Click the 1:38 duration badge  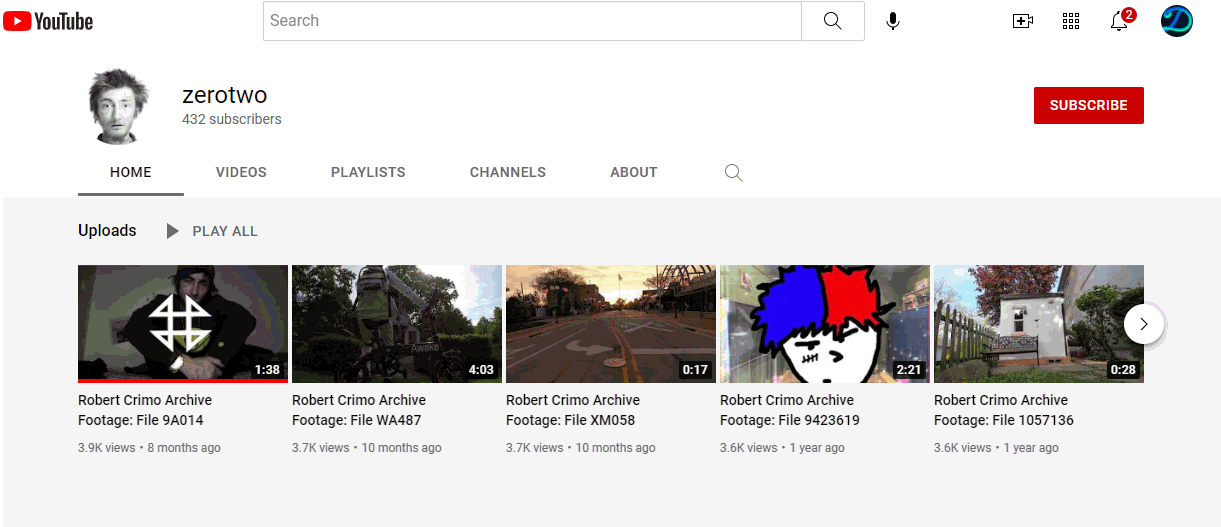pos(267,370)
